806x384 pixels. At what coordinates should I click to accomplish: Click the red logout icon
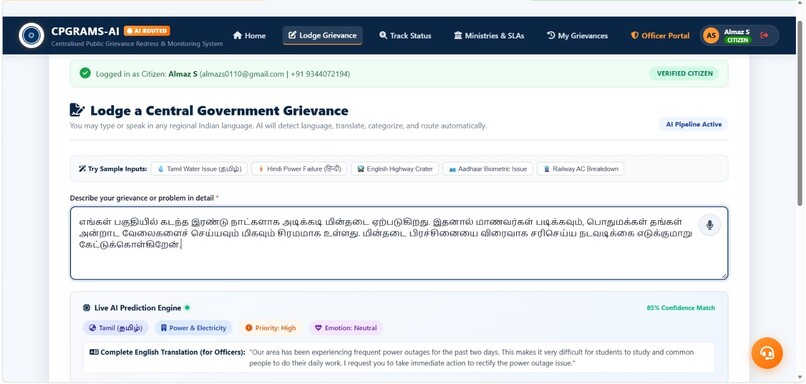[x=764, y=35]
